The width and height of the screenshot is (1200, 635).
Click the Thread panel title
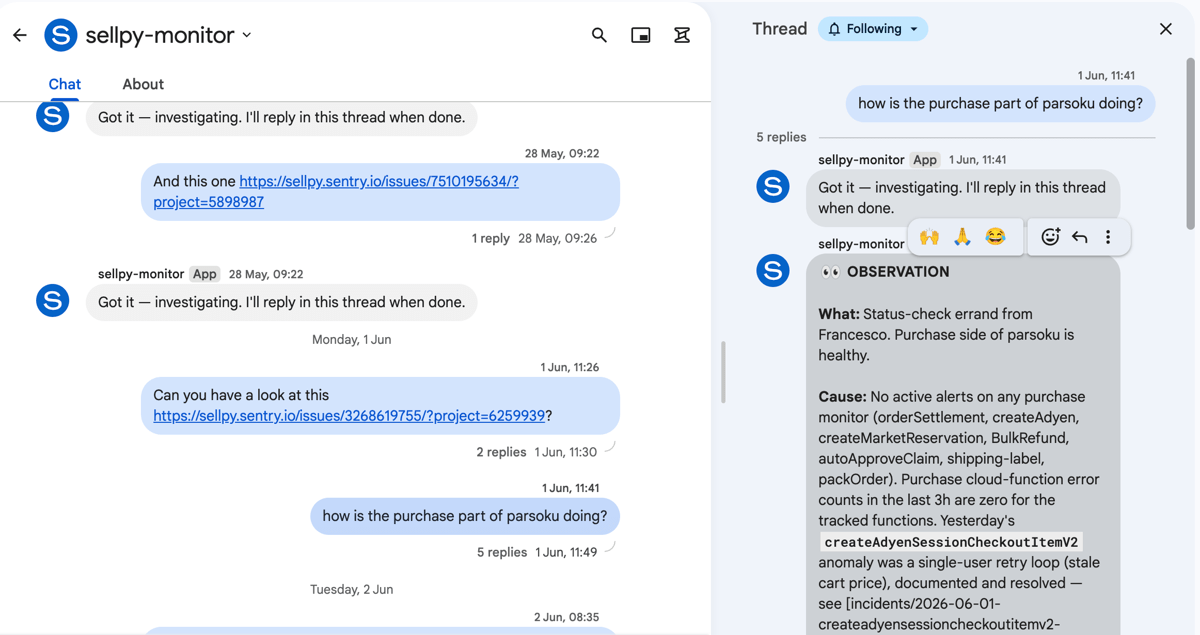(x=779, y=29)
